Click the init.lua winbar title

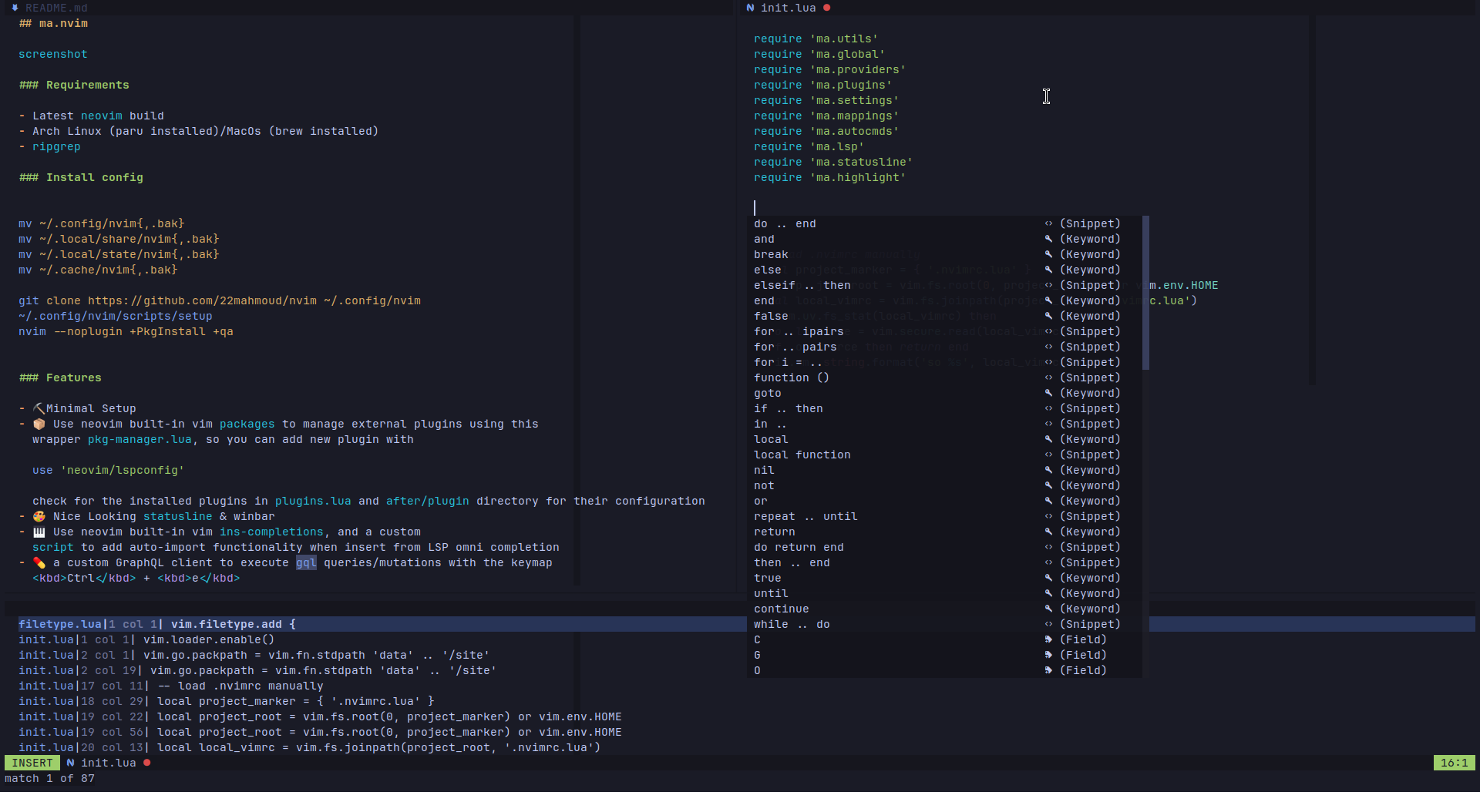(788, 8)
